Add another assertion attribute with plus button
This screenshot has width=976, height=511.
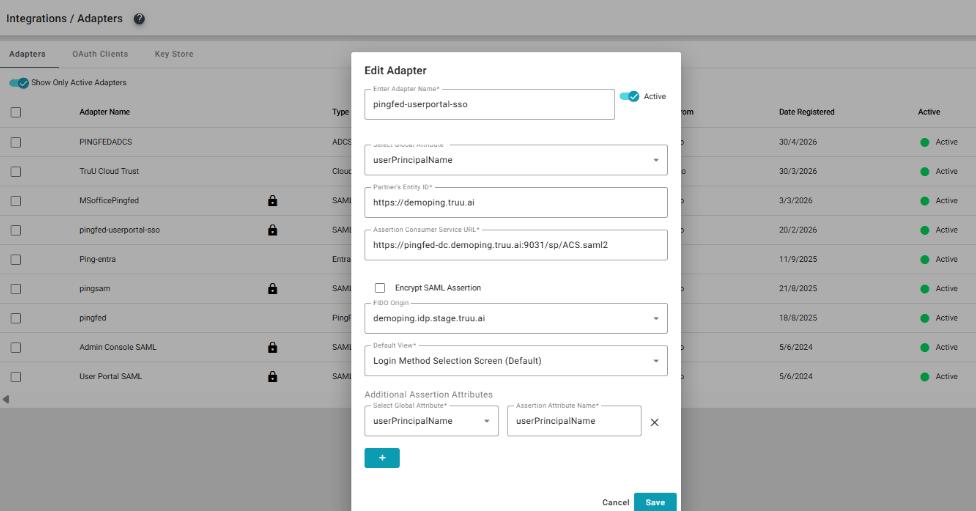coord(382,458)
